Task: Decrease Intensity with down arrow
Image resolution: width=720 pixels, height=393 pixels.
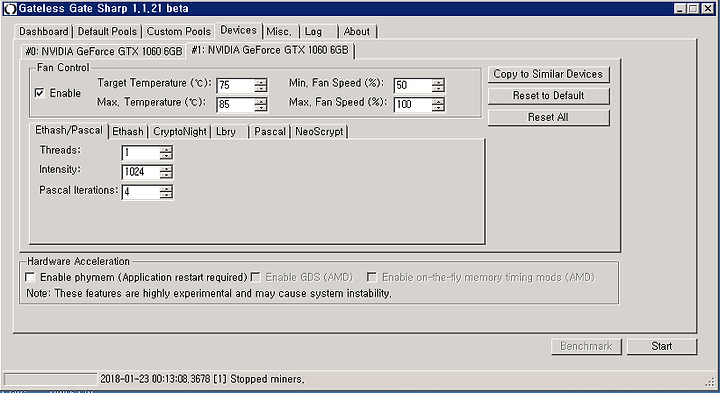Action: point(166,176)
